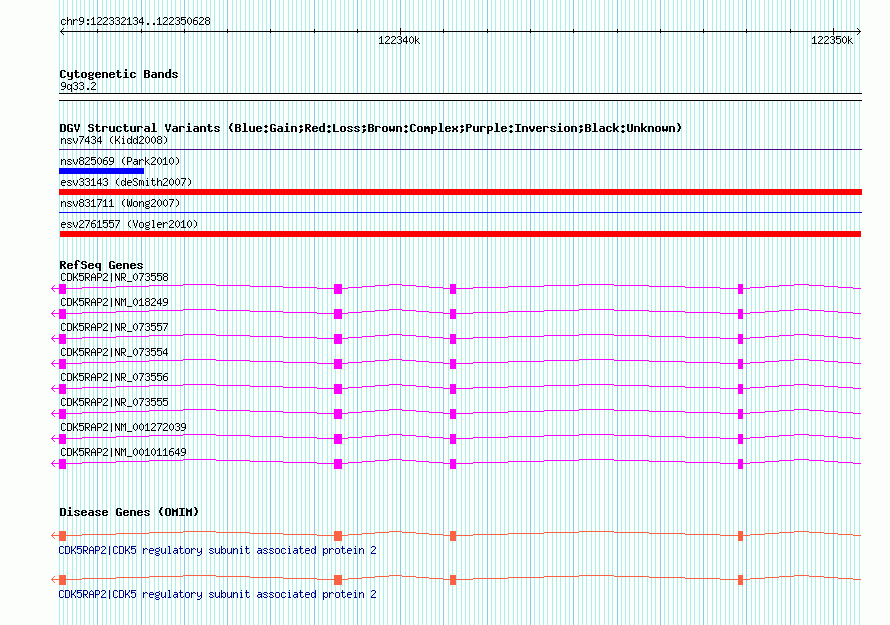This screenshot has width=890, height=625.
Task: Click the CDK5RAP2|NM_001272039 transcript label
Action: pos(123,427)
